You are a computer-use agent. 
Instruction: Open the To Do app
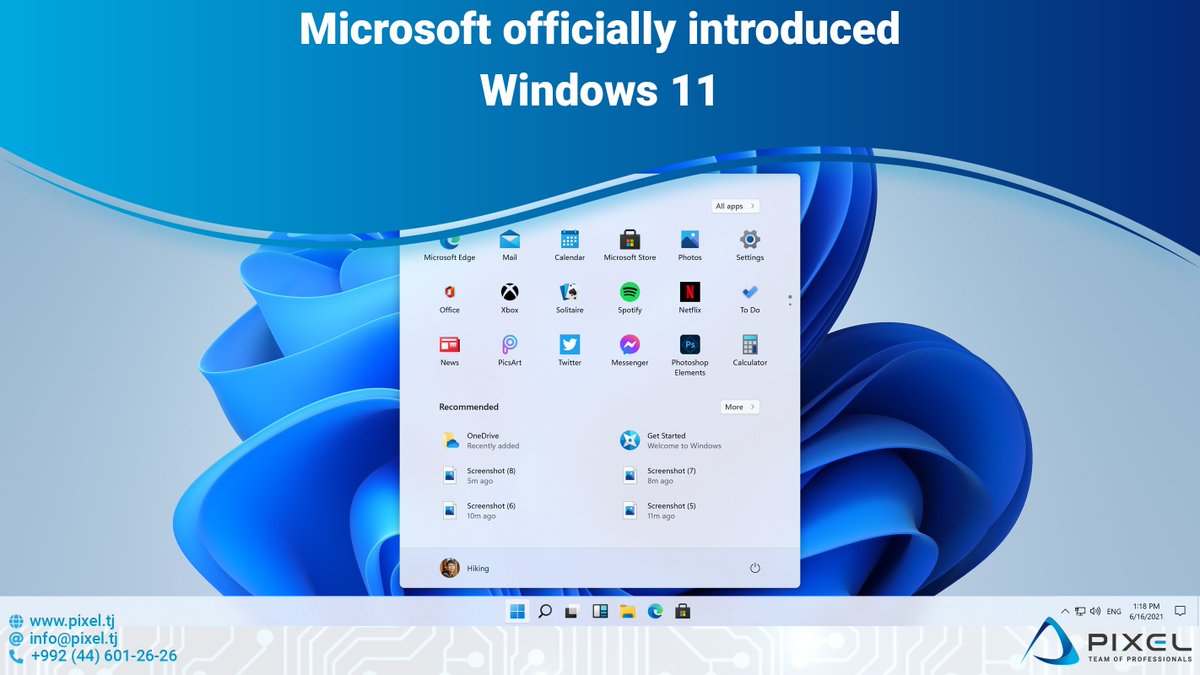[x=750, y=299]
